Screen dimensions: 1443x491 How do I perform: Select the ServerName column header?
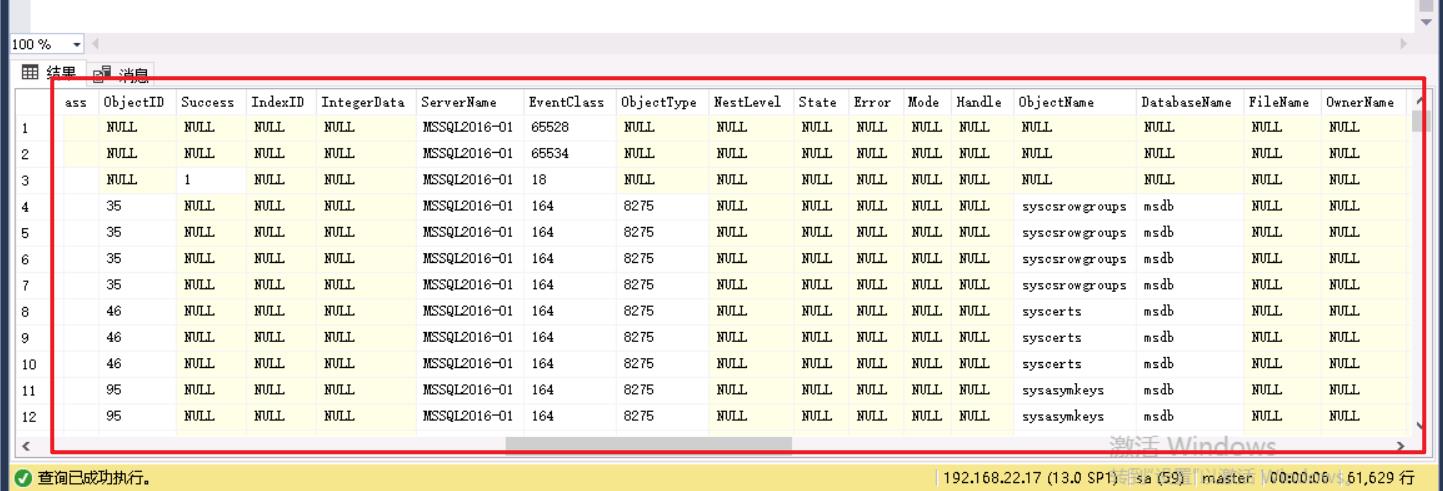pos(459,102)
